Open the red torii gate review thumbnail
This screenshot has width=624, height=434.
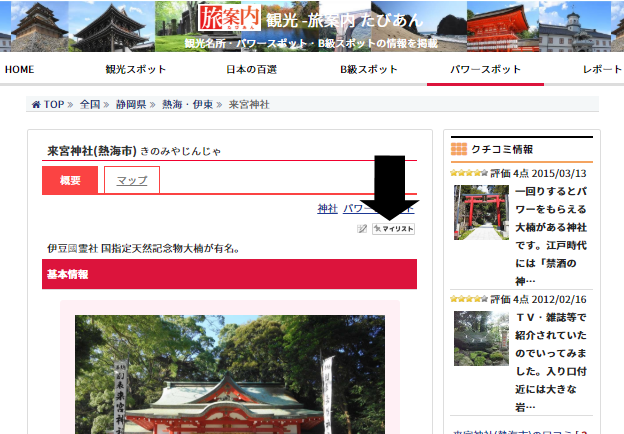[480, 212]
